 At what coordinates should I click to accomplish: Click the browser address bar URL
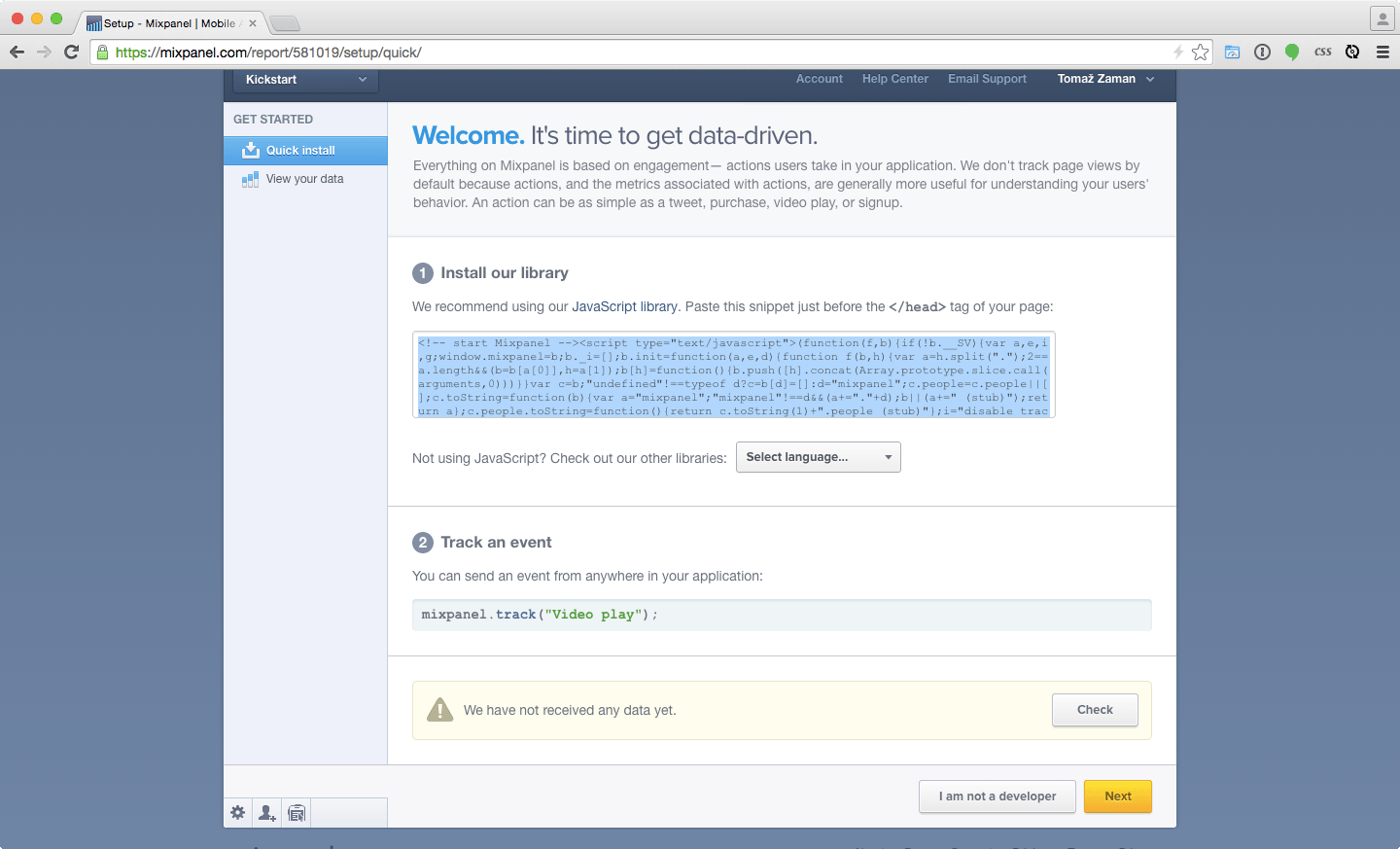pyautogui.click(x=268, y=53)
